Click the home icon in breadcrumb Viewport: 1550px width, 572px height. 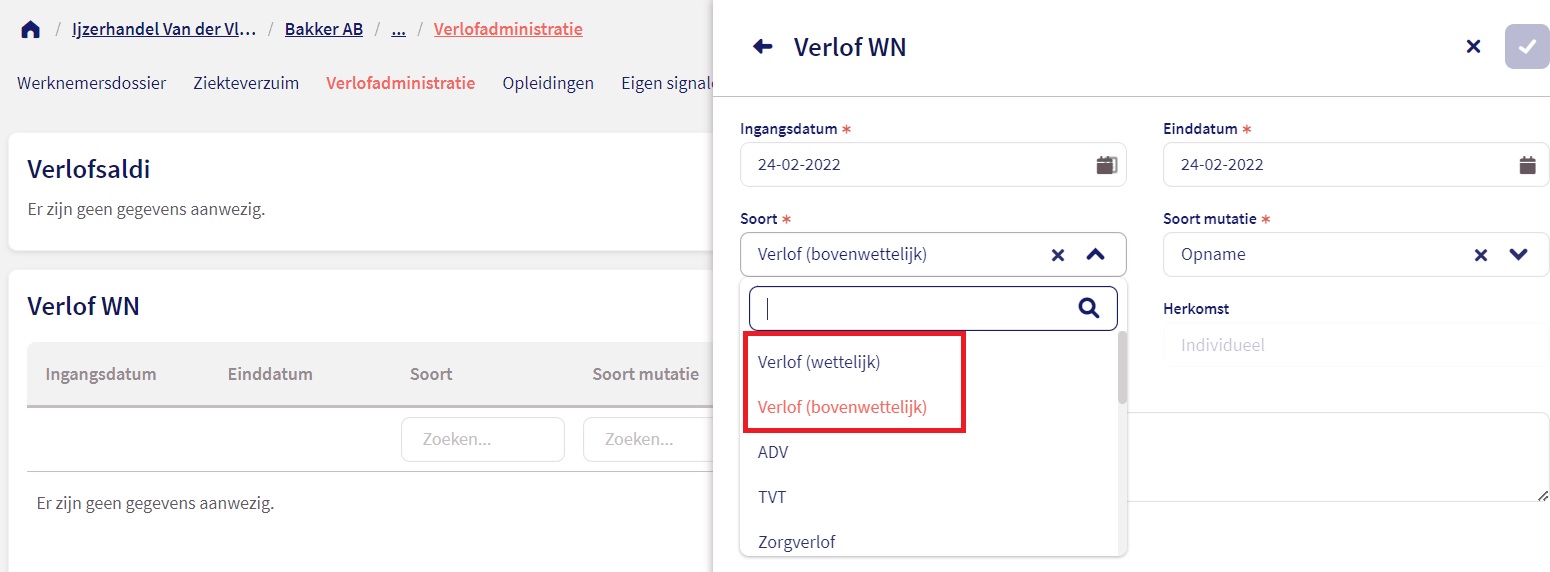pyautogui.click(x=31, y=29)
